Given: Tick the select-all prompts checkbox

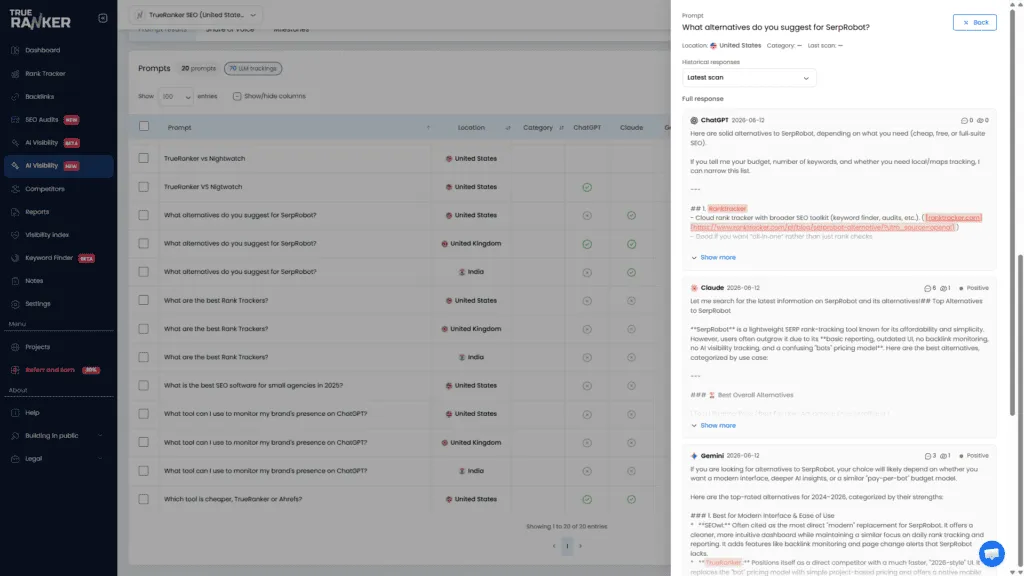Looking at the screenshot, I should [x=144, y=127].
